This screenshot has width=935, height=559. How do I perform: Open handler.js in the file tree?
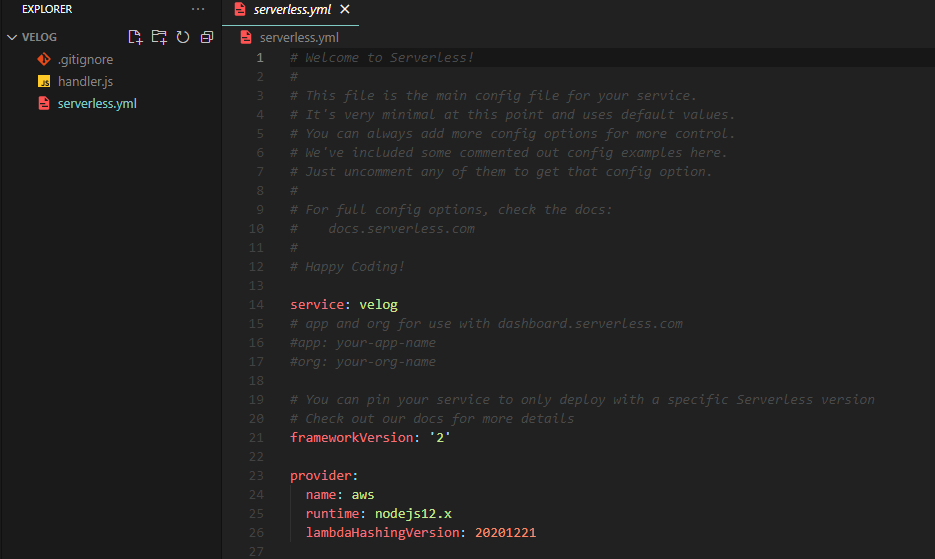click(x=85, y=81)
